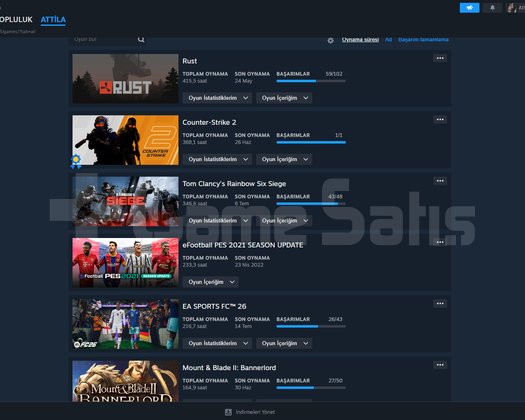Open eFootball PES 2021 SEASON UPDATE title

point(243,245)
